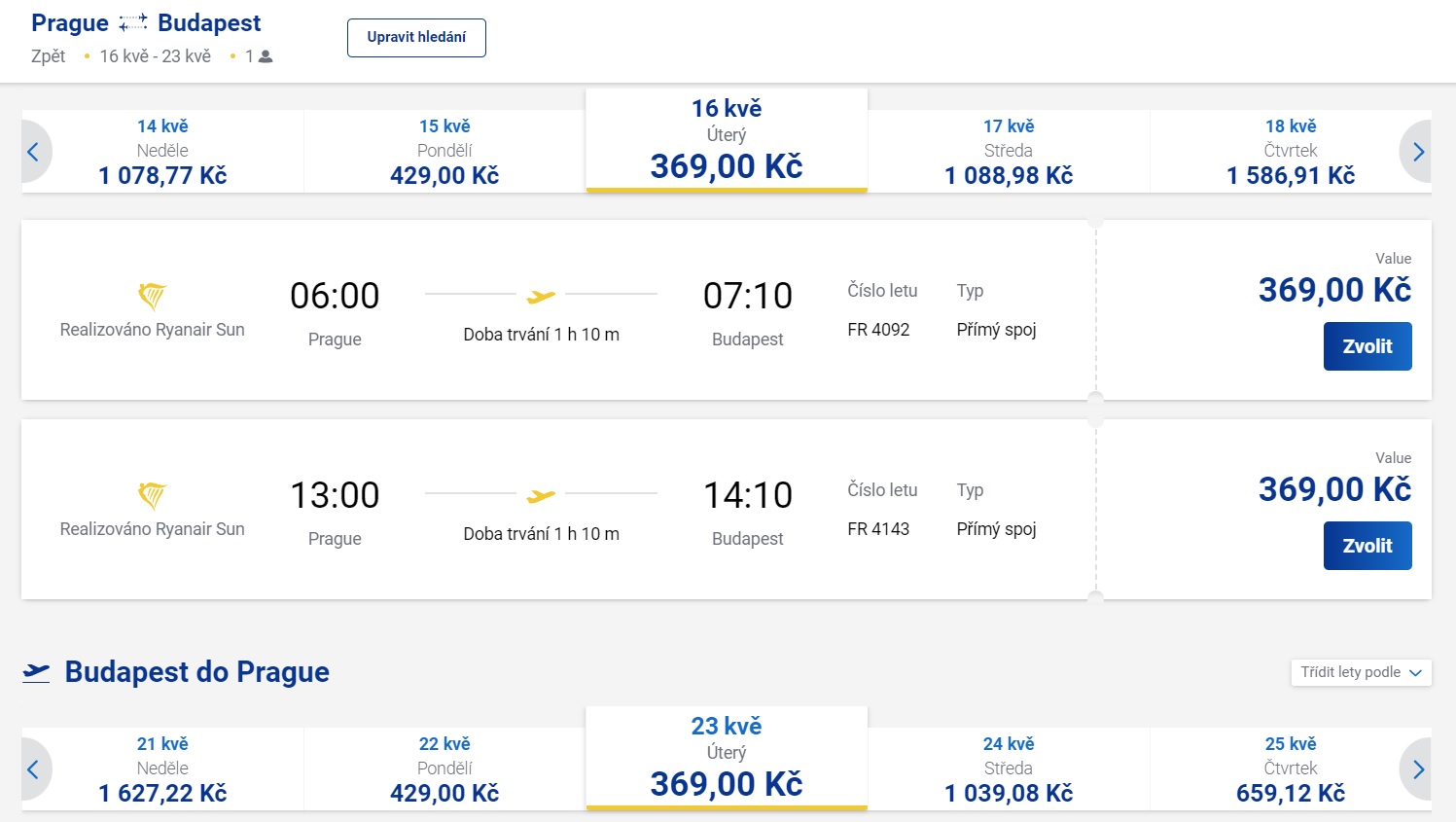Pick 18 kvě Čtvrtek outbound date
The width and height of the screenshot is (1456, 822).
coord(1290,152)
